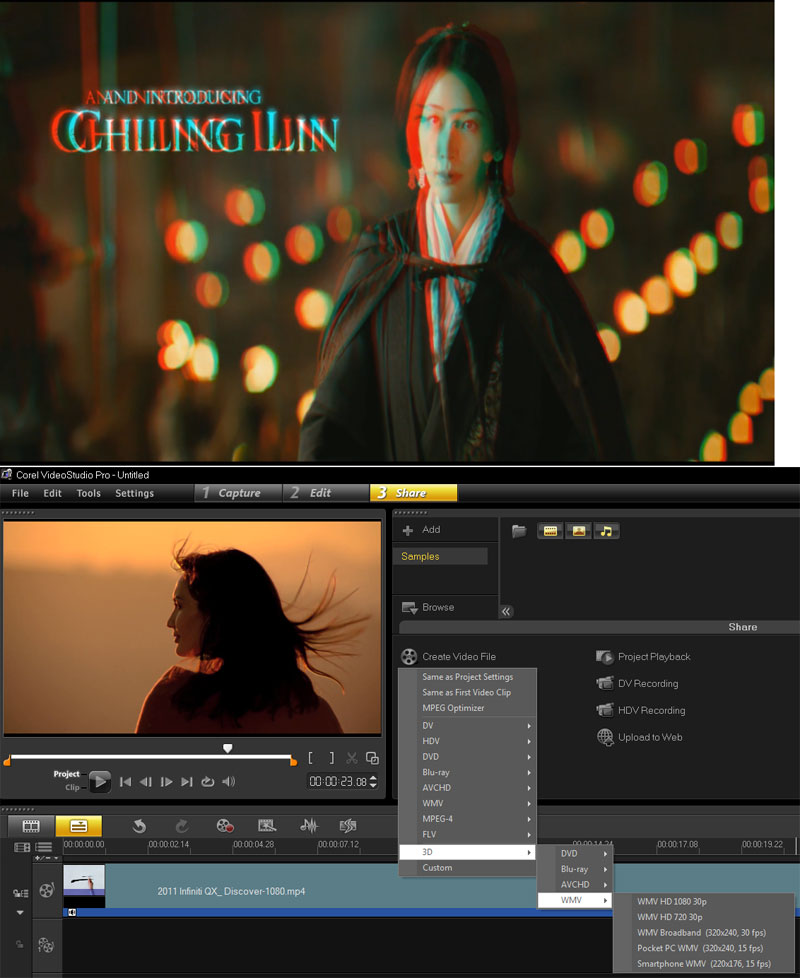The image size is (800, 978).
Task: Expand the highlighted 3D submenu entry
Action: coord(468,852)
